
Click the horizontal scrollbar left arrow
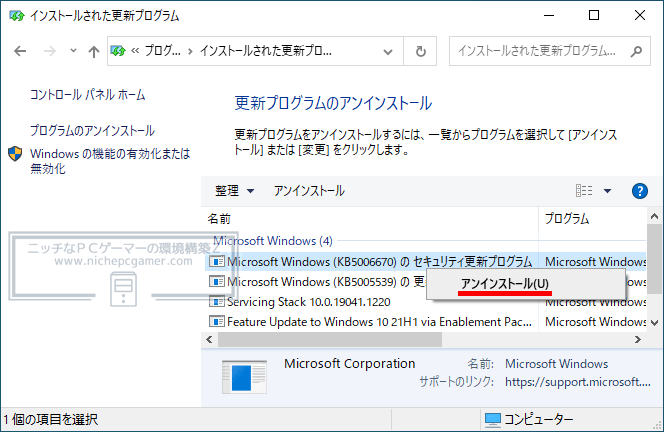209,340
